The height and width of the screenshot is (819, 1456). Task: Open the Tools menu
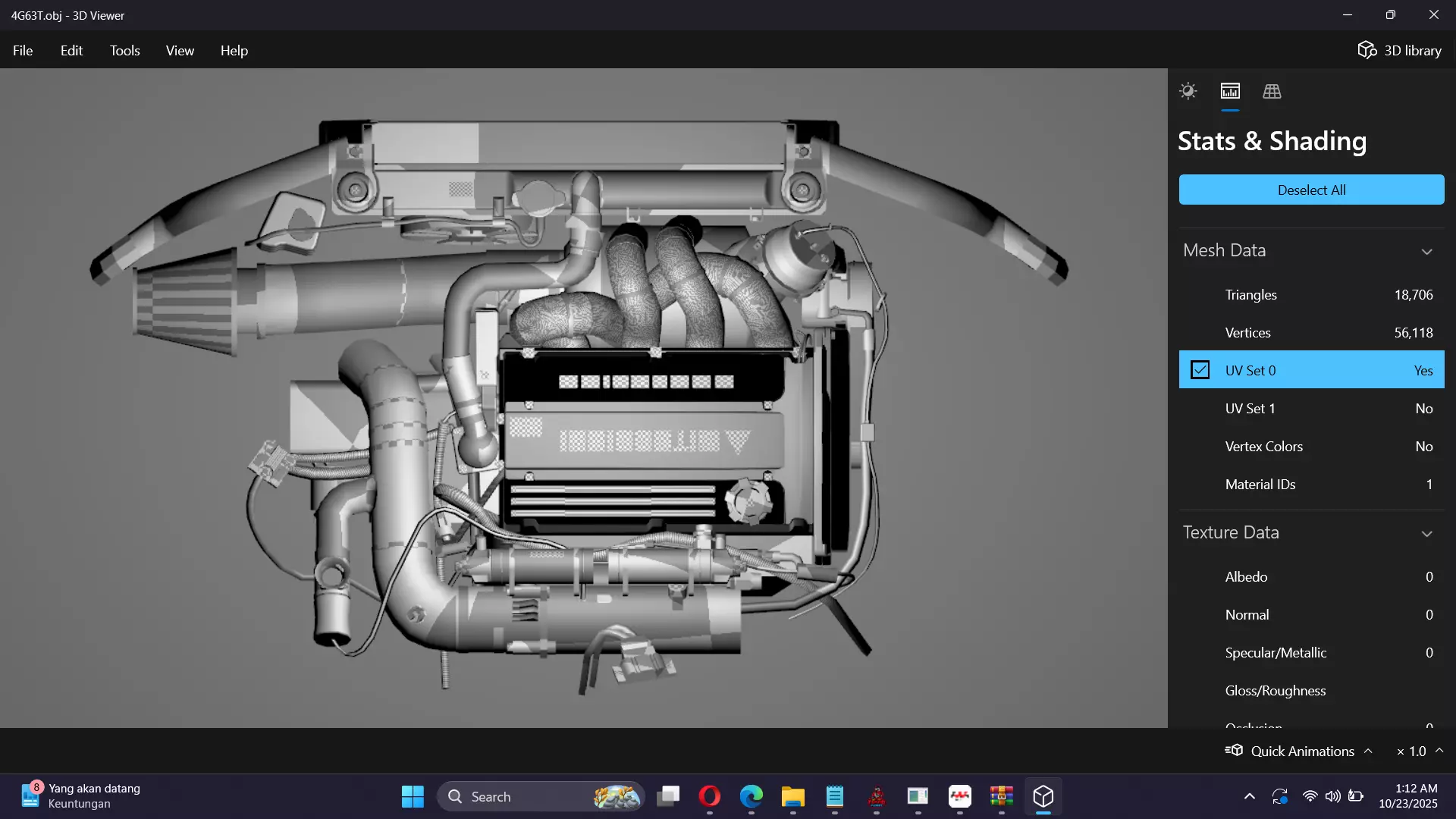[x=124, y=50]
